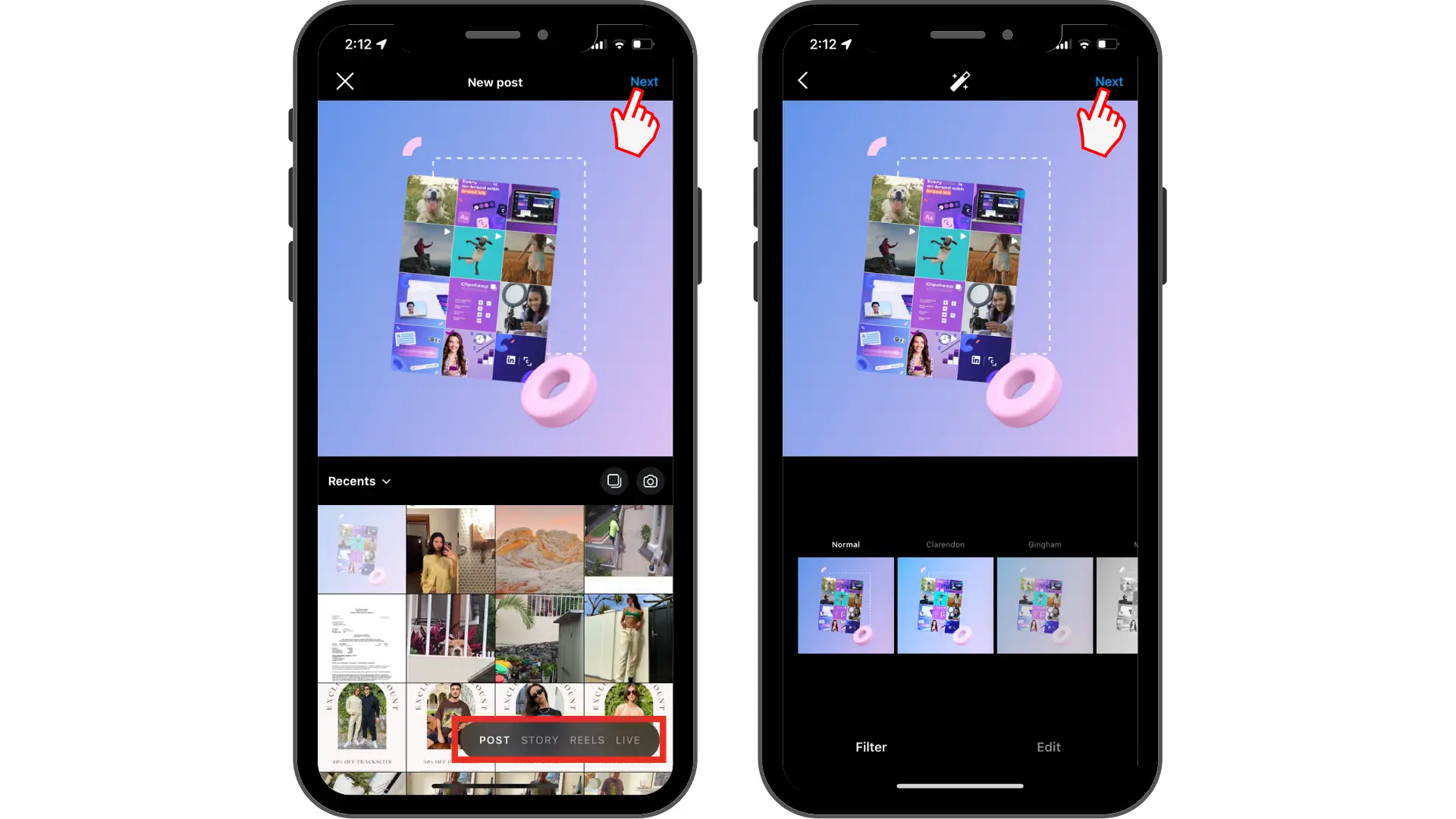This screenshot has height=819, width=1456.
Task: Expand the Recents dropdown in gallery
Action: tap(359, 481)
